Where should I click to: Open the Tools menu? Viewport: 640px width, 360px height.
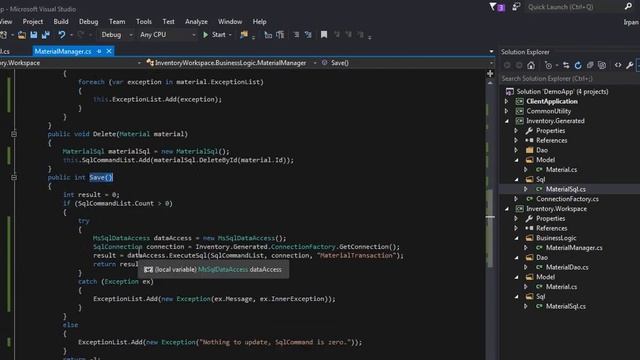point(144,22)
